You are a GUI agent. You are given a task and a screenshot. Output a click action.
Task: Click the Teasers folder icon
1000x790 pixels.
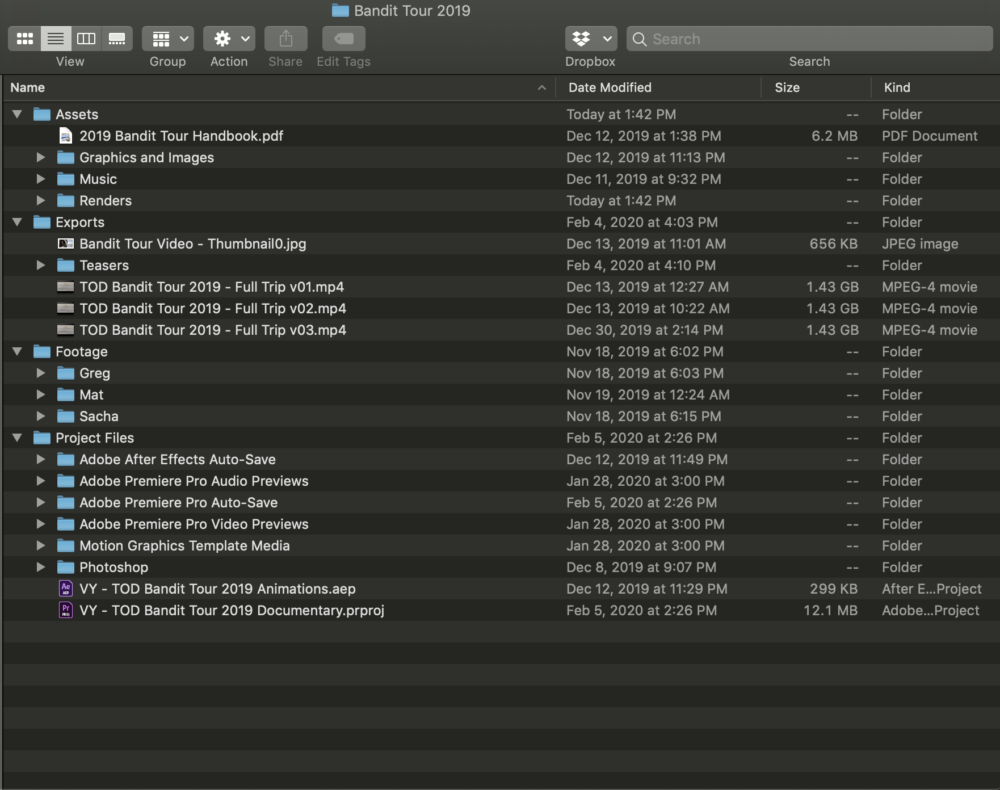click(x=65, y=265)
